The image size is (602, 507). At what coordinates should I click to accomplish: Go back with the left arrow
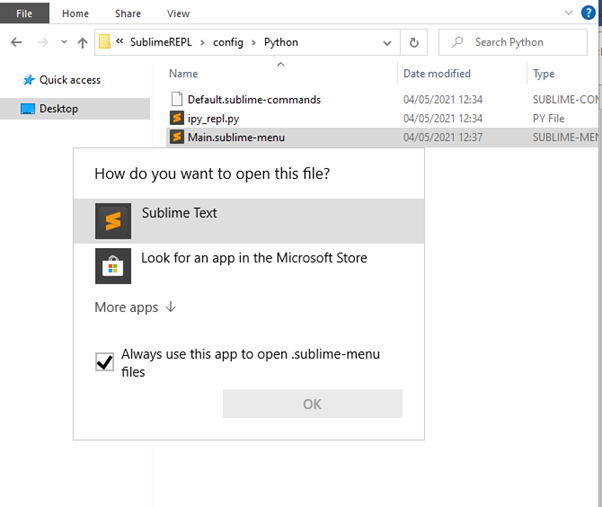coord(16,42)
